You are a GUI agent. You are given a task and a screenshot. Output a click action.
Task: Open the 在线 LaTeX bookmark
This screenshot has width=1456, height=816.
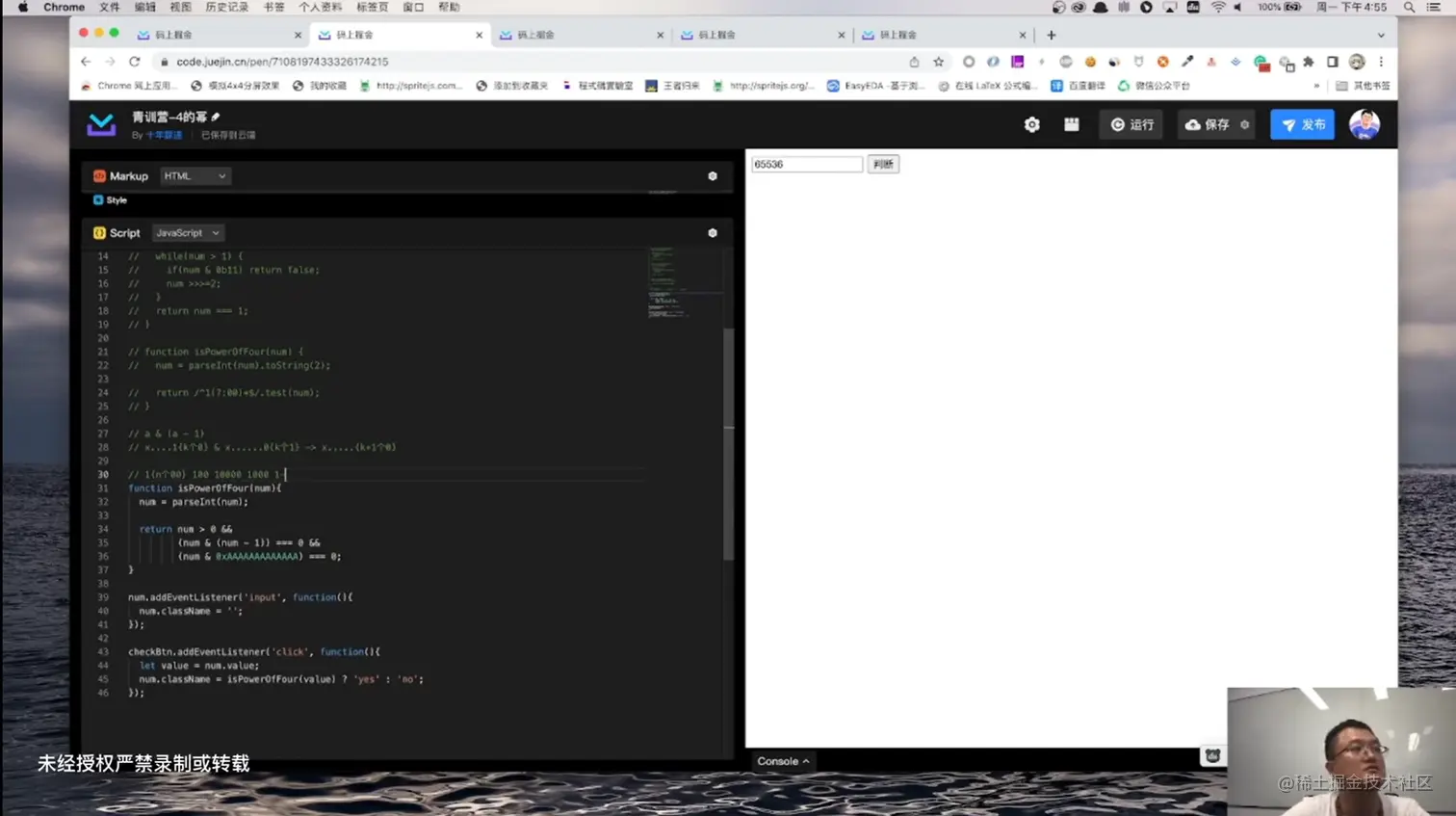pyautogui.click(x=987, y=86)
